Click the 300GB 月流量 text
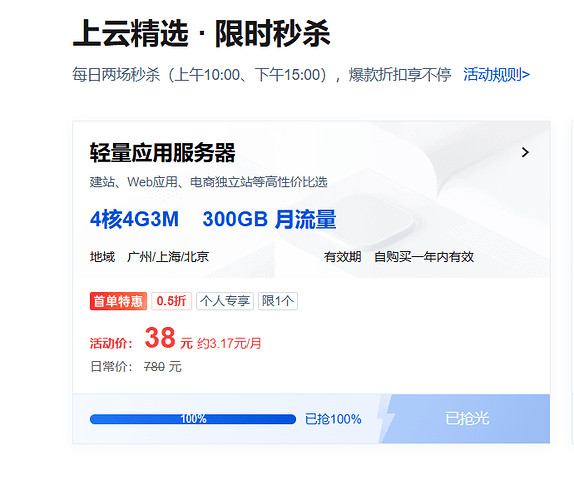This screenshot has height=500, width=574. tap(269, 219)
